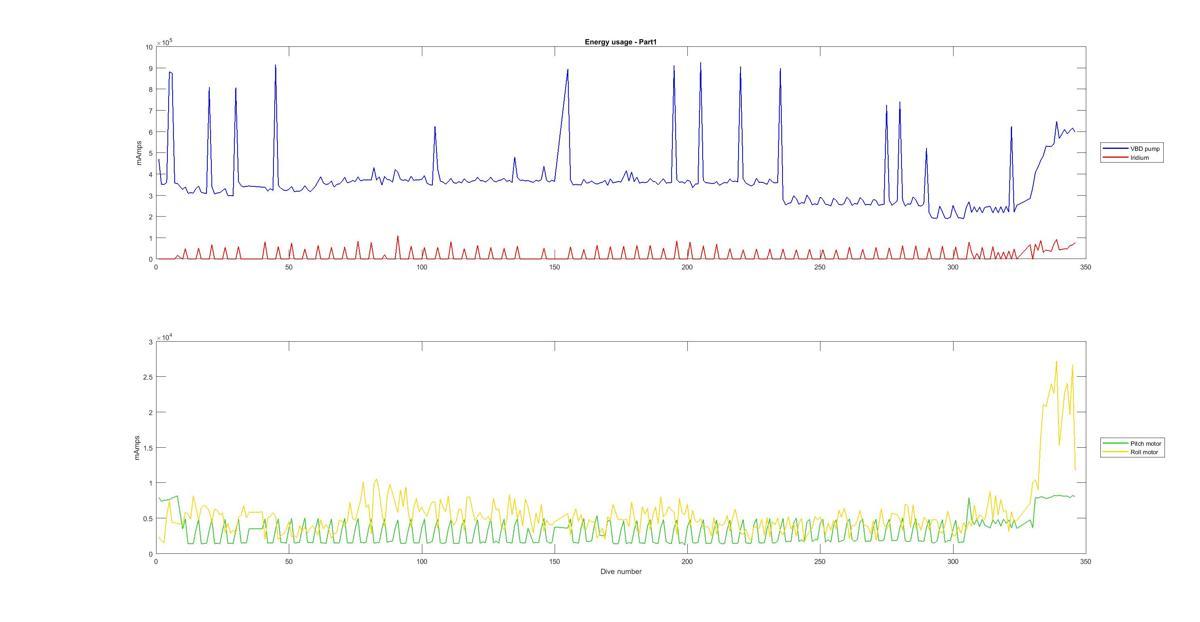Click the blue line sample beside VBD pump
Viewport: 1200px width, 622px height.
pyautogui.click(x=1115, y=149)
